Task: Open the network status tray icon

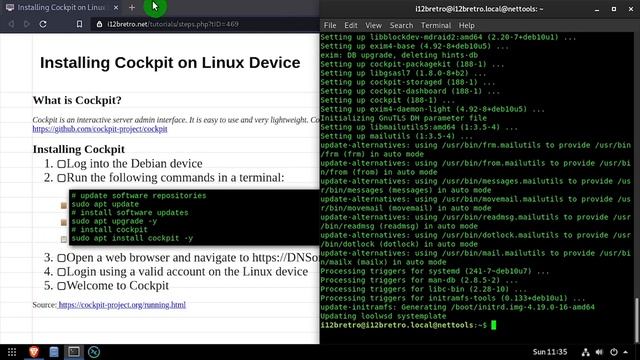Action: tap(585, 352)
